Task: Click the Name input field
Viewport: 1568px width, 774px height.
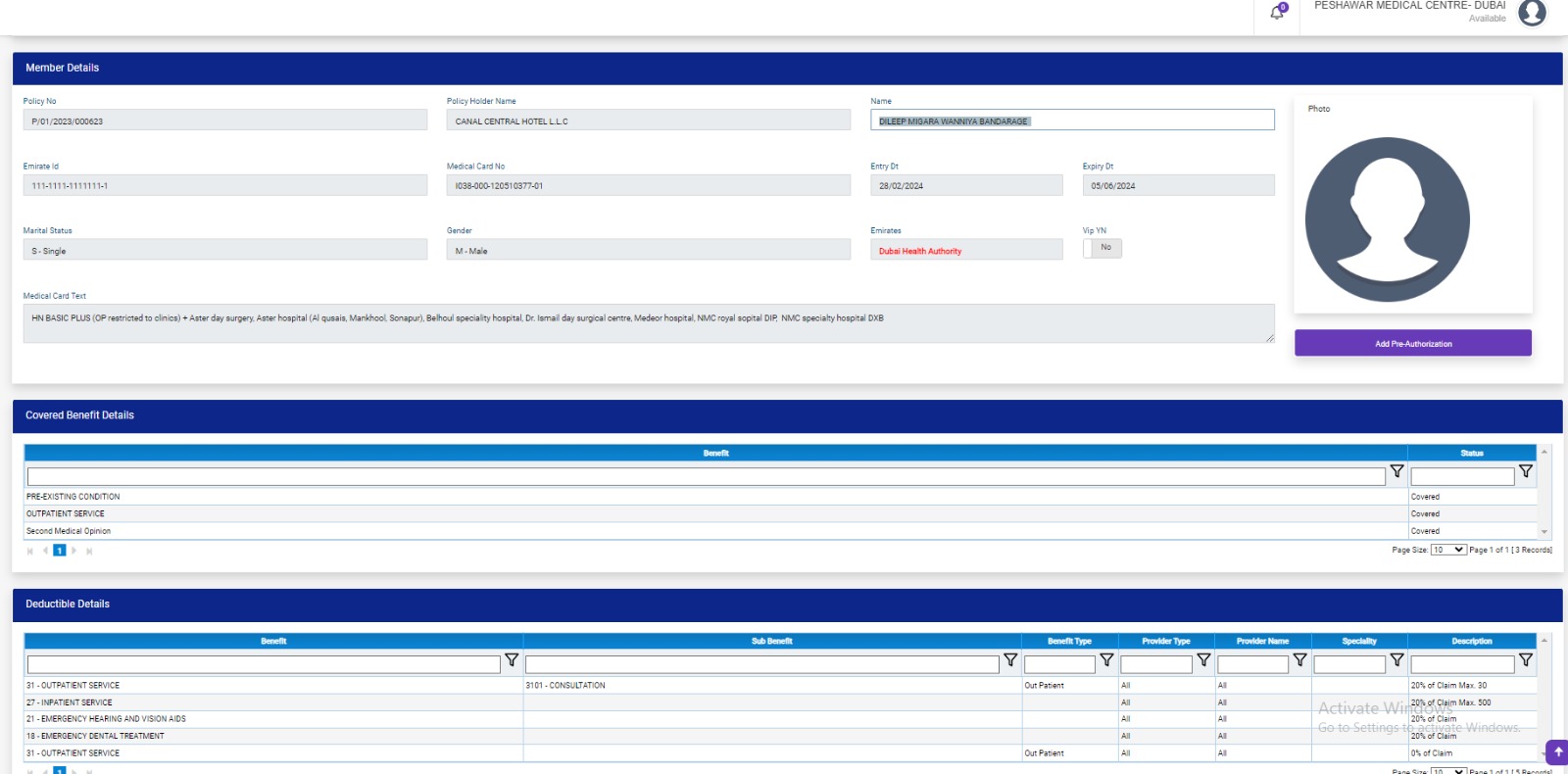Action: pyautogui.click(x=1072, y=121)
